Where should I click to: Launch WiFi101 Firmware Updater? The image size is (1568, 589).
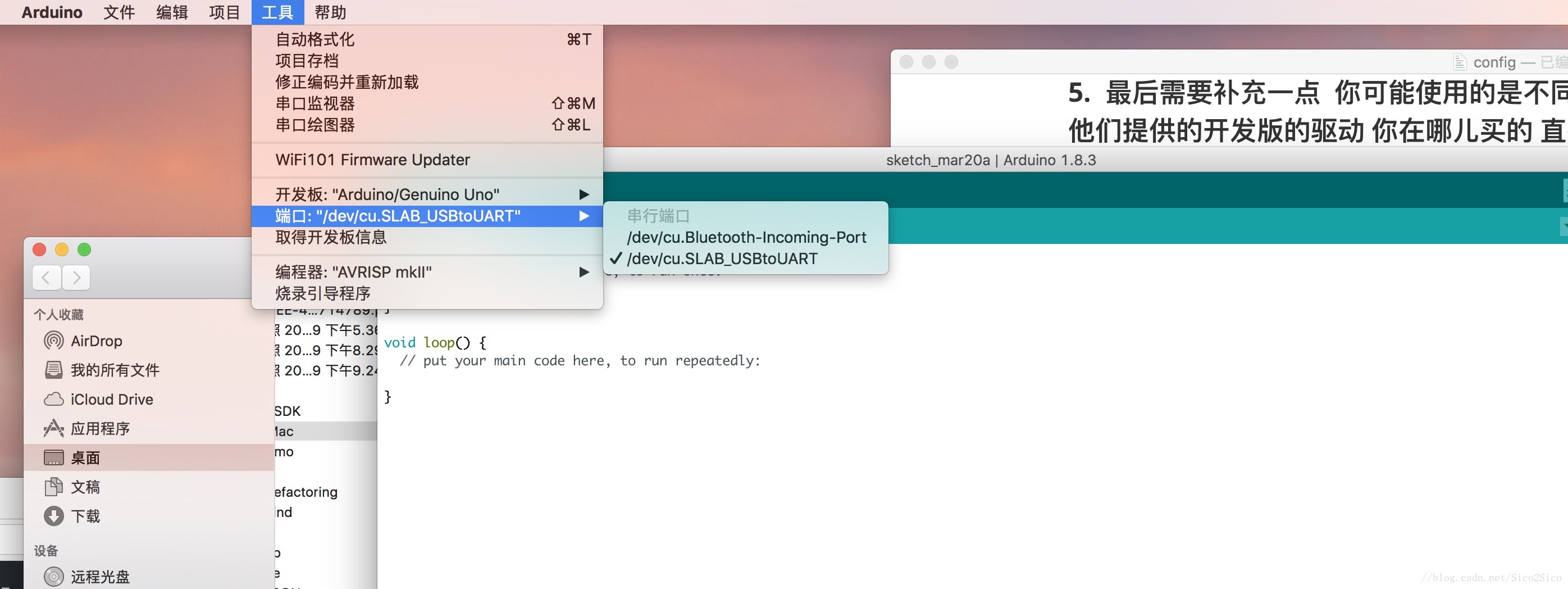[427, 160]
